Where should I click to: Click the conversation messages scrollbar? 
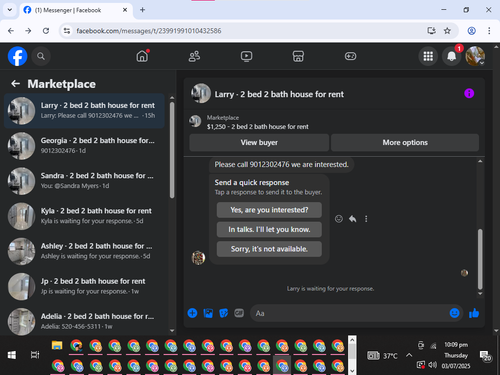tap(480, 259)
